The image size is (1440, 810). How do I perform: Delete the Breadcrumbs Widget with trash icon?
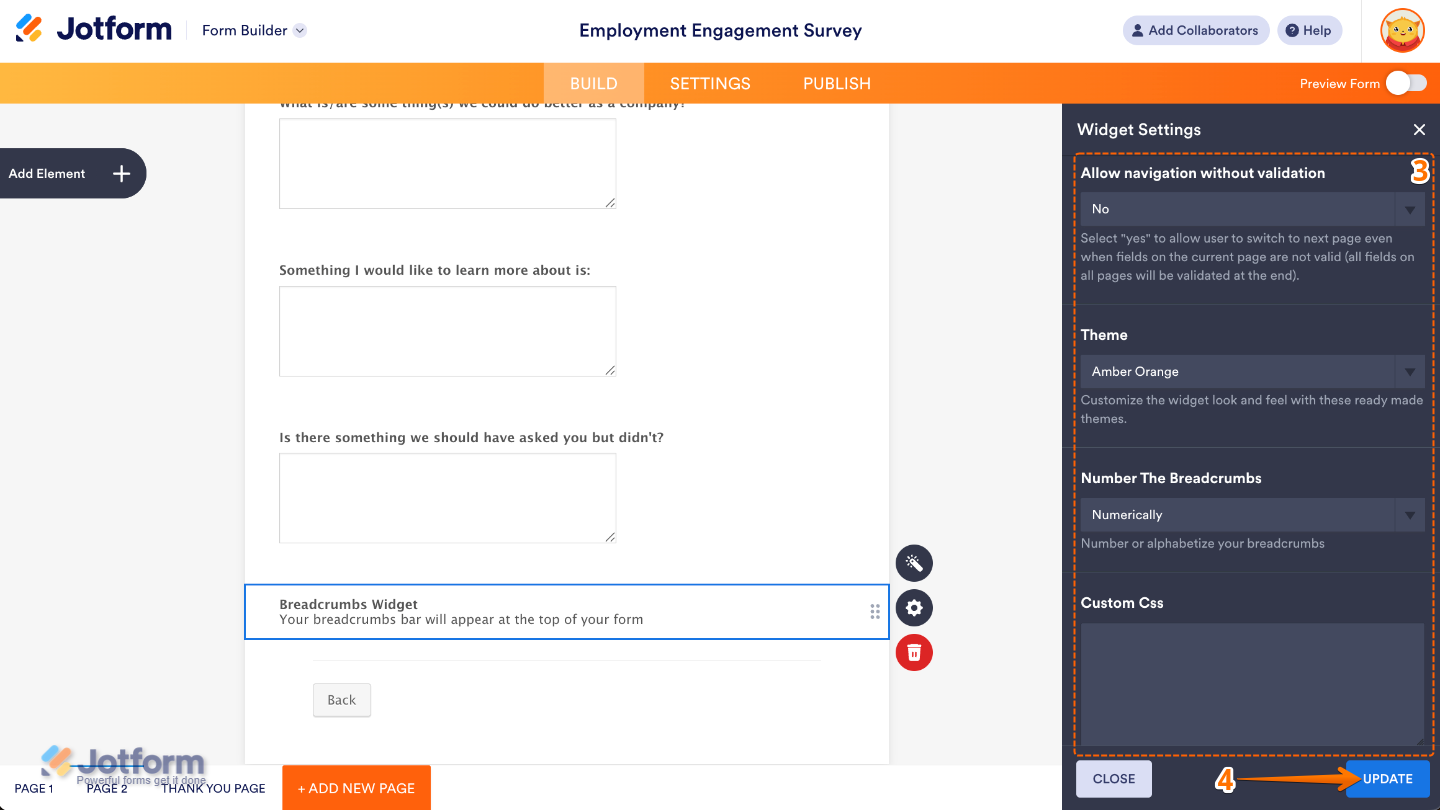pos(914,653)
